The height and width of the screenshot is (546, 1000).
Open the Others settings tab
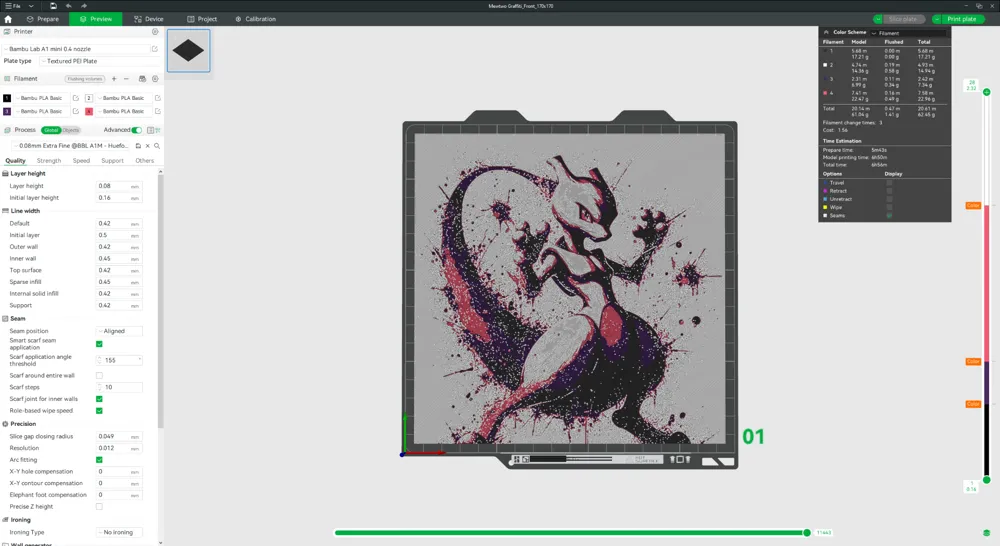click(145, 161)
